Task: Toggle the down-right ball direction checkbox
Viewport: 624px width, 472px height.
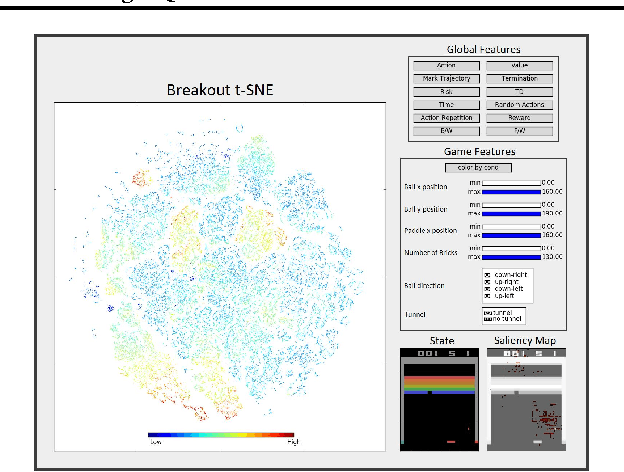Action: click(x=487, y=274)
